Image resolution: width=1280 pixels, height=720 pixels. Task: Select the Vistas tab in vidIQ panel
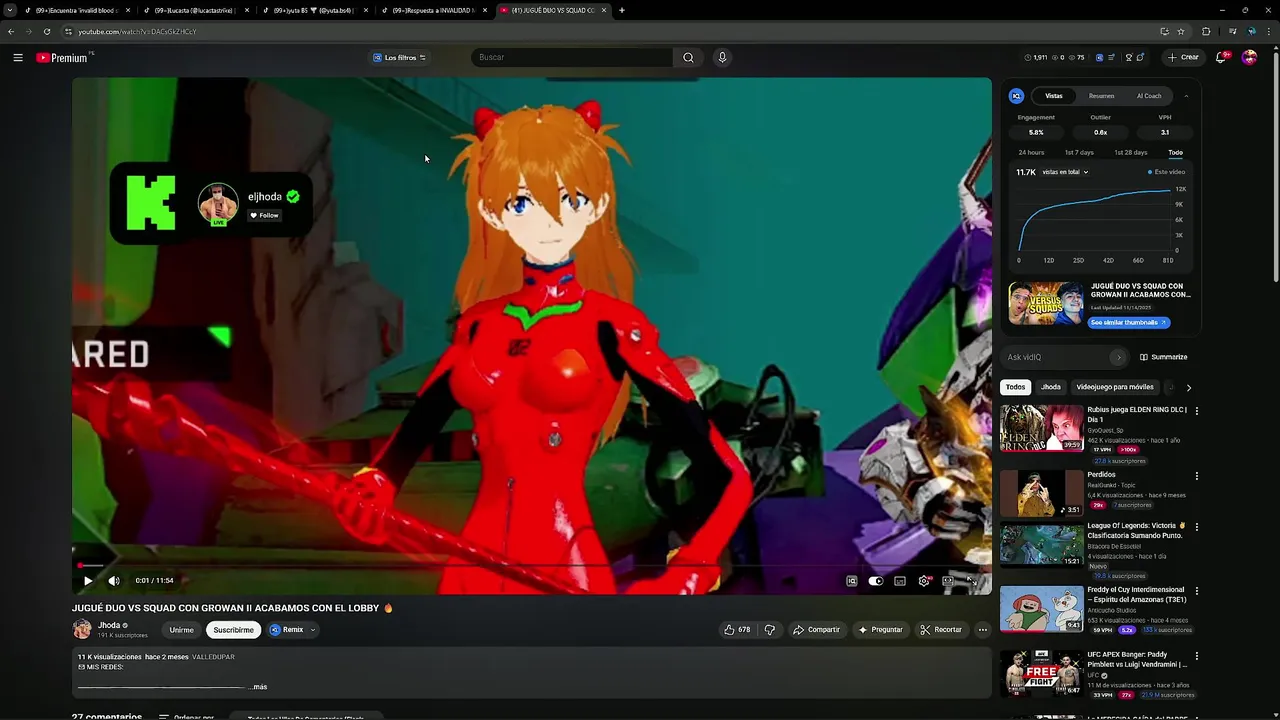(1054, 96)
